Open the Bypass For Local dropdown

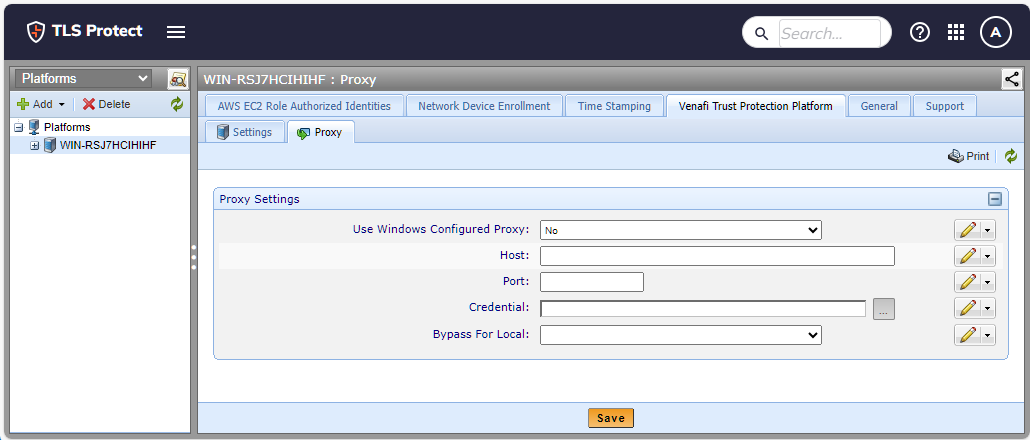[x=680, y=335]
